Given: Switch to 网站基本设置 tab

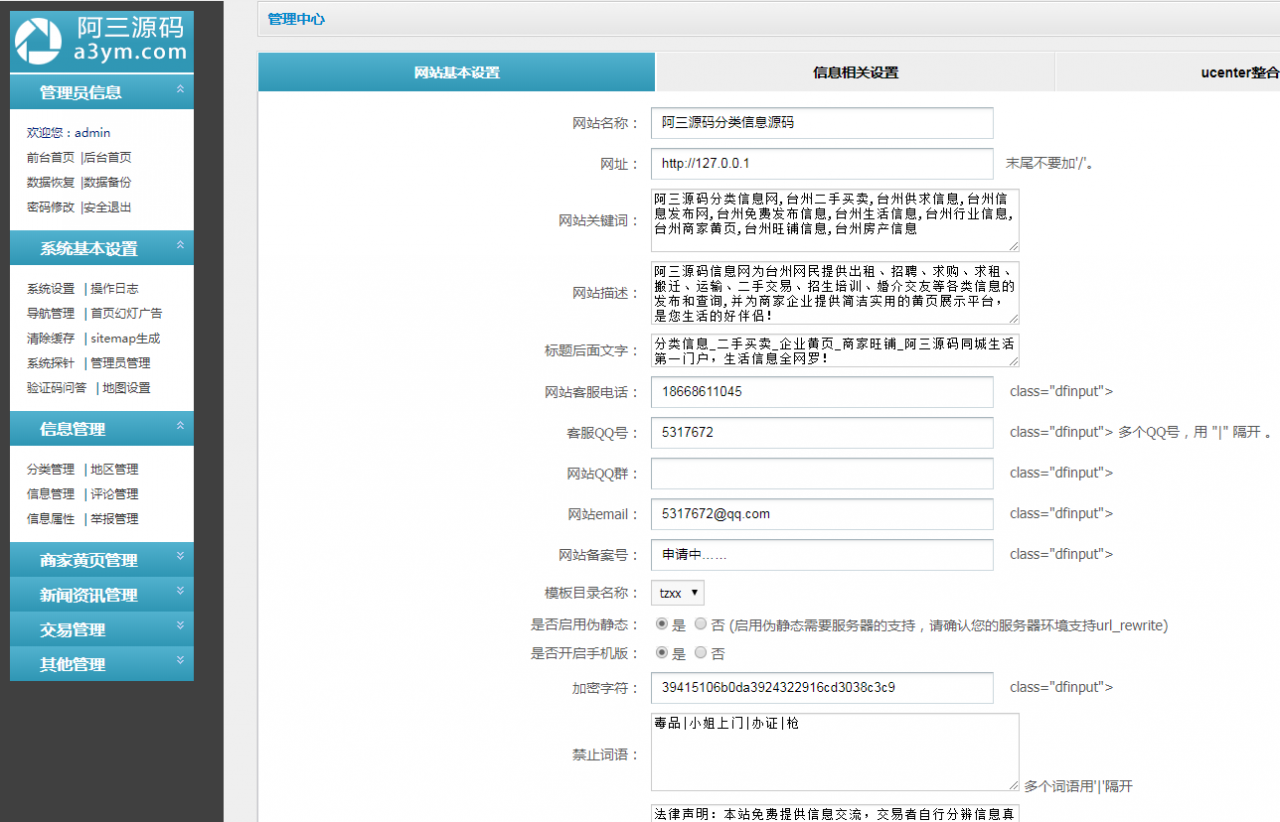Looking at the screenshot, I should click(457, 72).
